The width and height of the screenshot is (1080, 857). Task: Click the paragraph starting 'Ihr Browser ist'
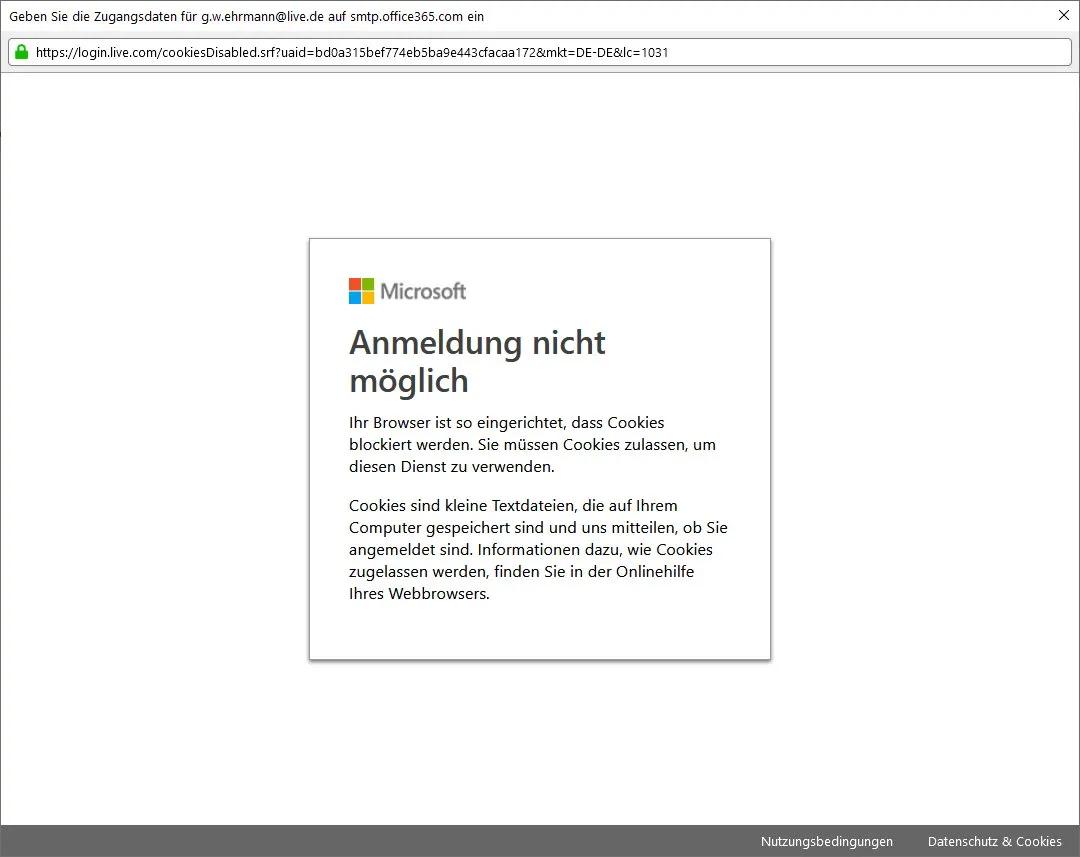[x=532, y=444]
